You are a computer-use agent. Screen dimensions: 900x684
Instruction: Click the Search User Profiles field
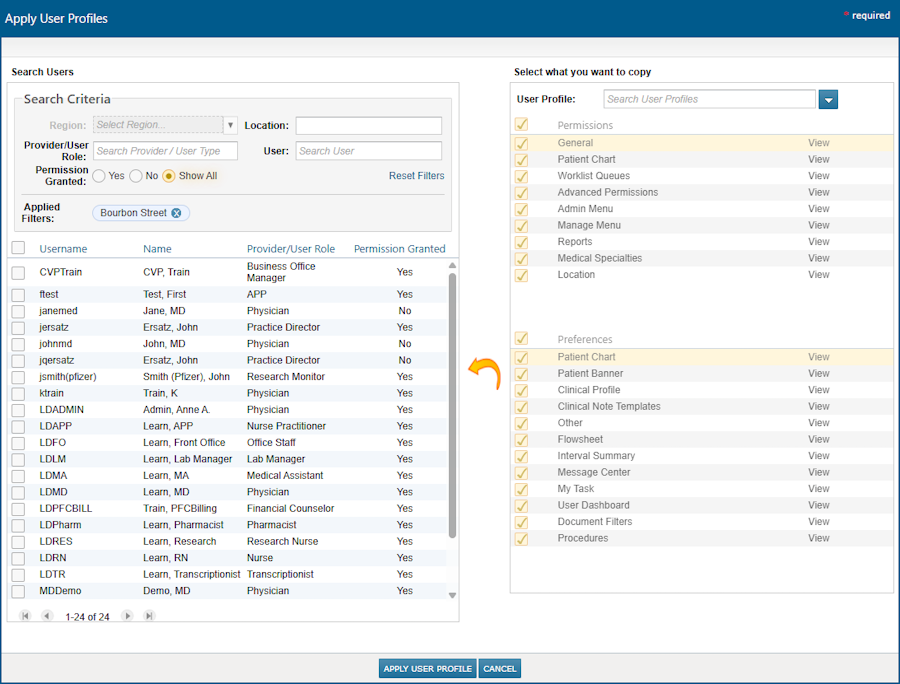[x=709, y=99]
